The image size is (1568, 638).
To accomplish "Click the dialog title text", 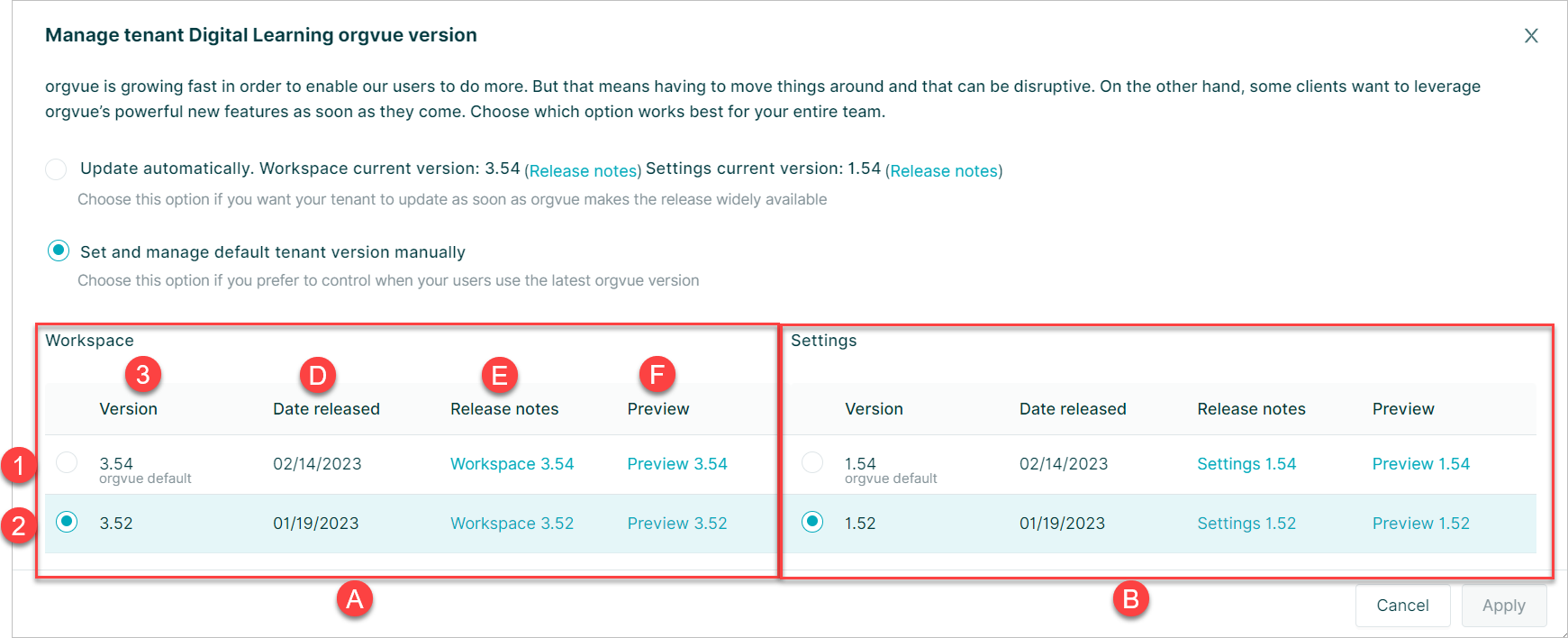I will click(x=261, y=35).
